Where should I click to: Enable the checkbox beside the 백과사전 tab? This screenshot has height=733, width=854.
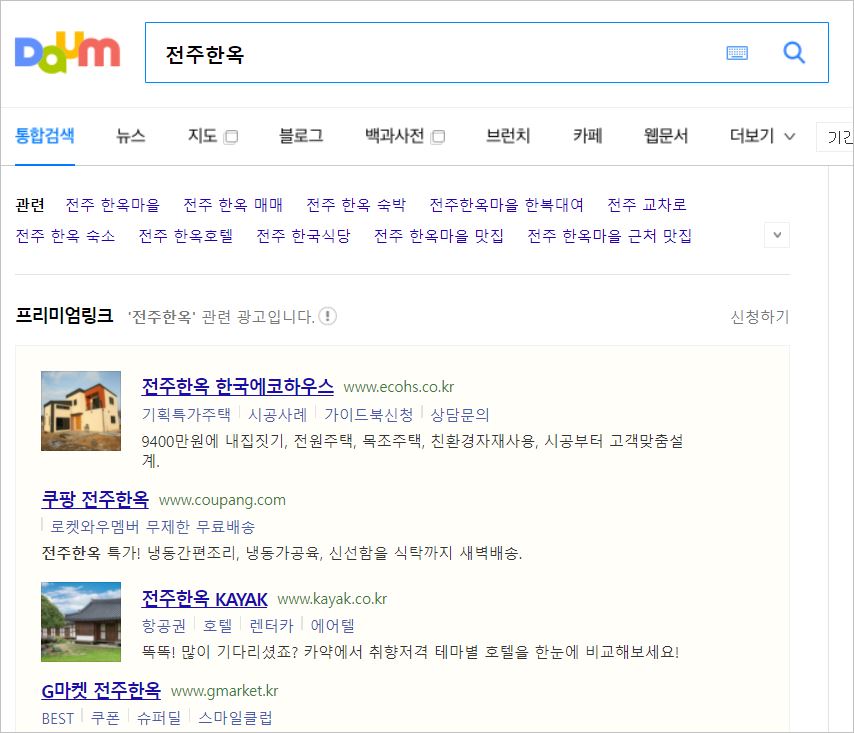437,135
